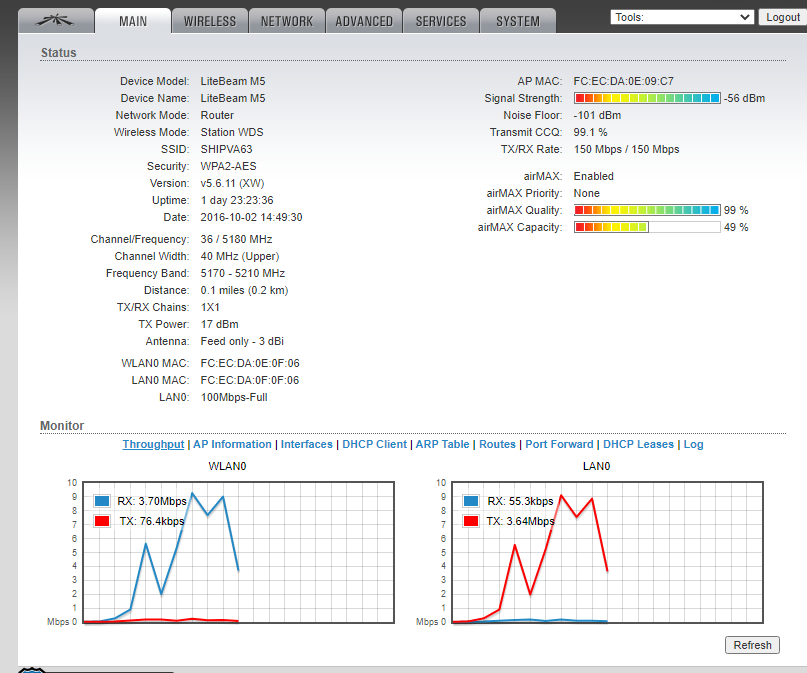The image size is (807, 673).
Task: Click the Antenna value Feed only - 3 dBi
Action: [x=242, y=341]
